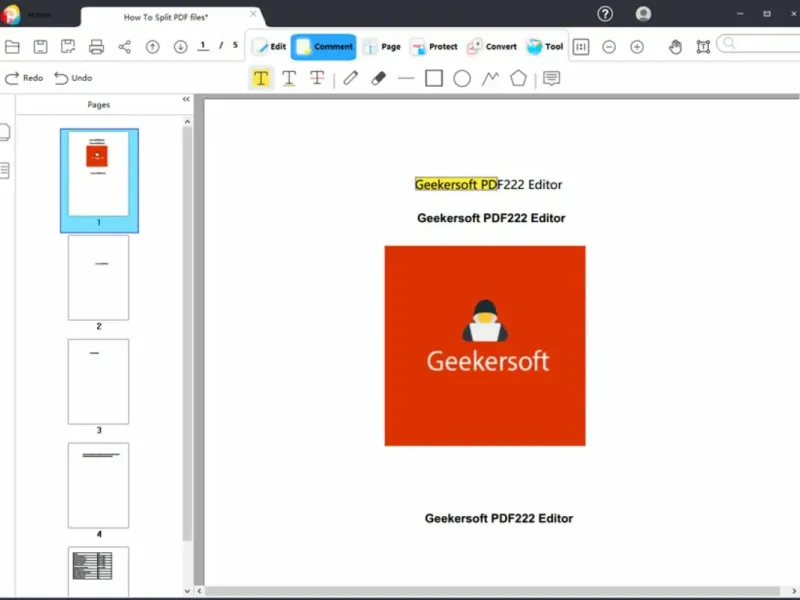Open the thumbnails sidebar panel icon
Screen dimensions: 800x600
tap(5, 132)
